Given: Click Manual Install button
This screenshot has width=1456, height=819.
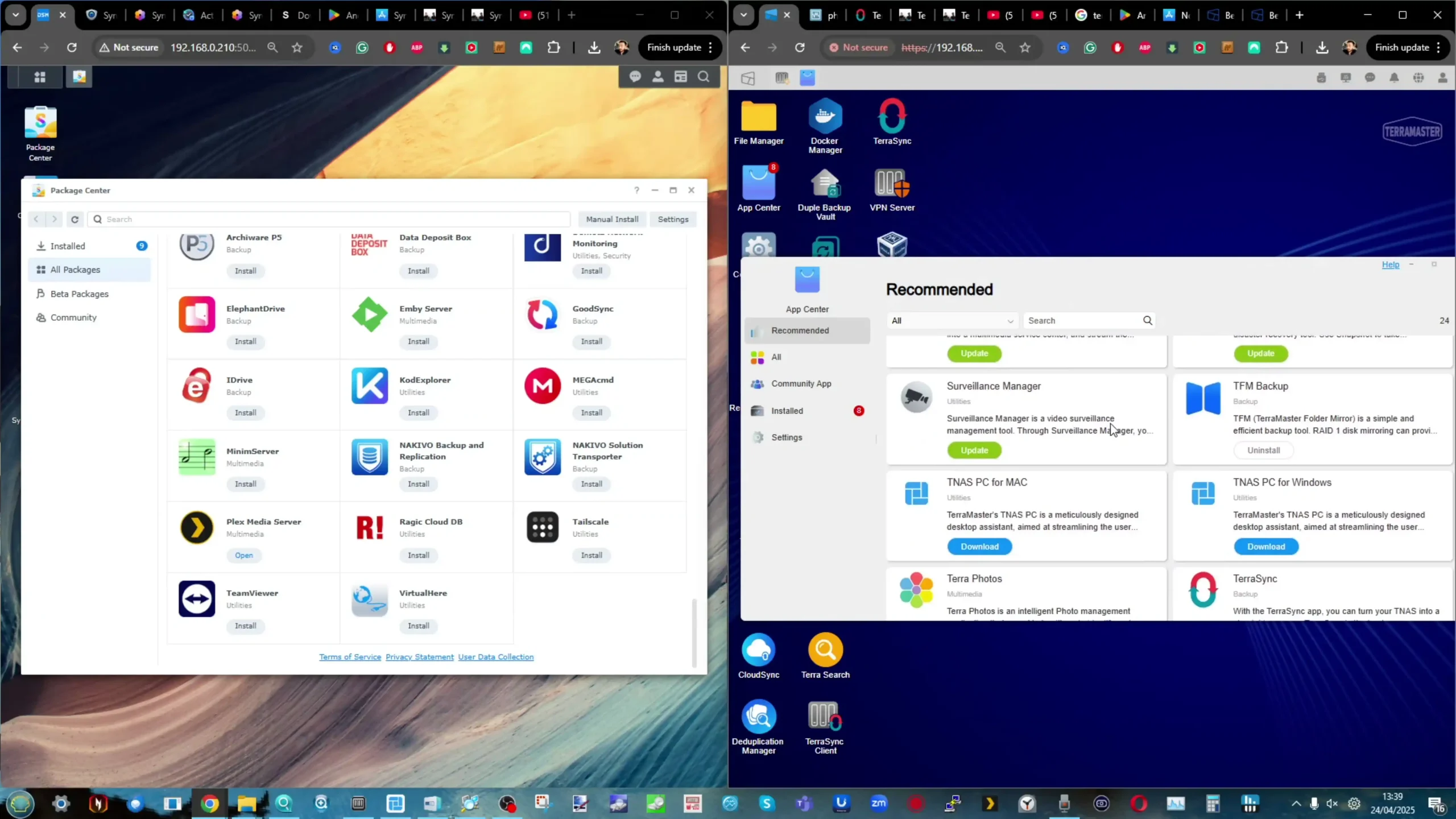Looking at the screenshot, I should tap(612, 219).
